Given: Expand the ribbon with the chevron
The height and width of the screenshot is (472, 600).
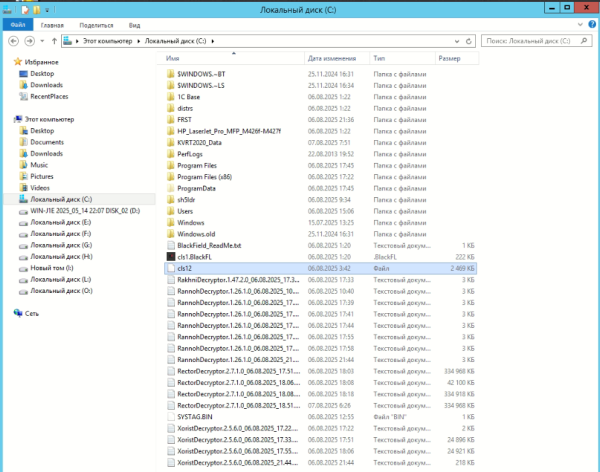Looking at the screenshot, I should pos(580,24).
